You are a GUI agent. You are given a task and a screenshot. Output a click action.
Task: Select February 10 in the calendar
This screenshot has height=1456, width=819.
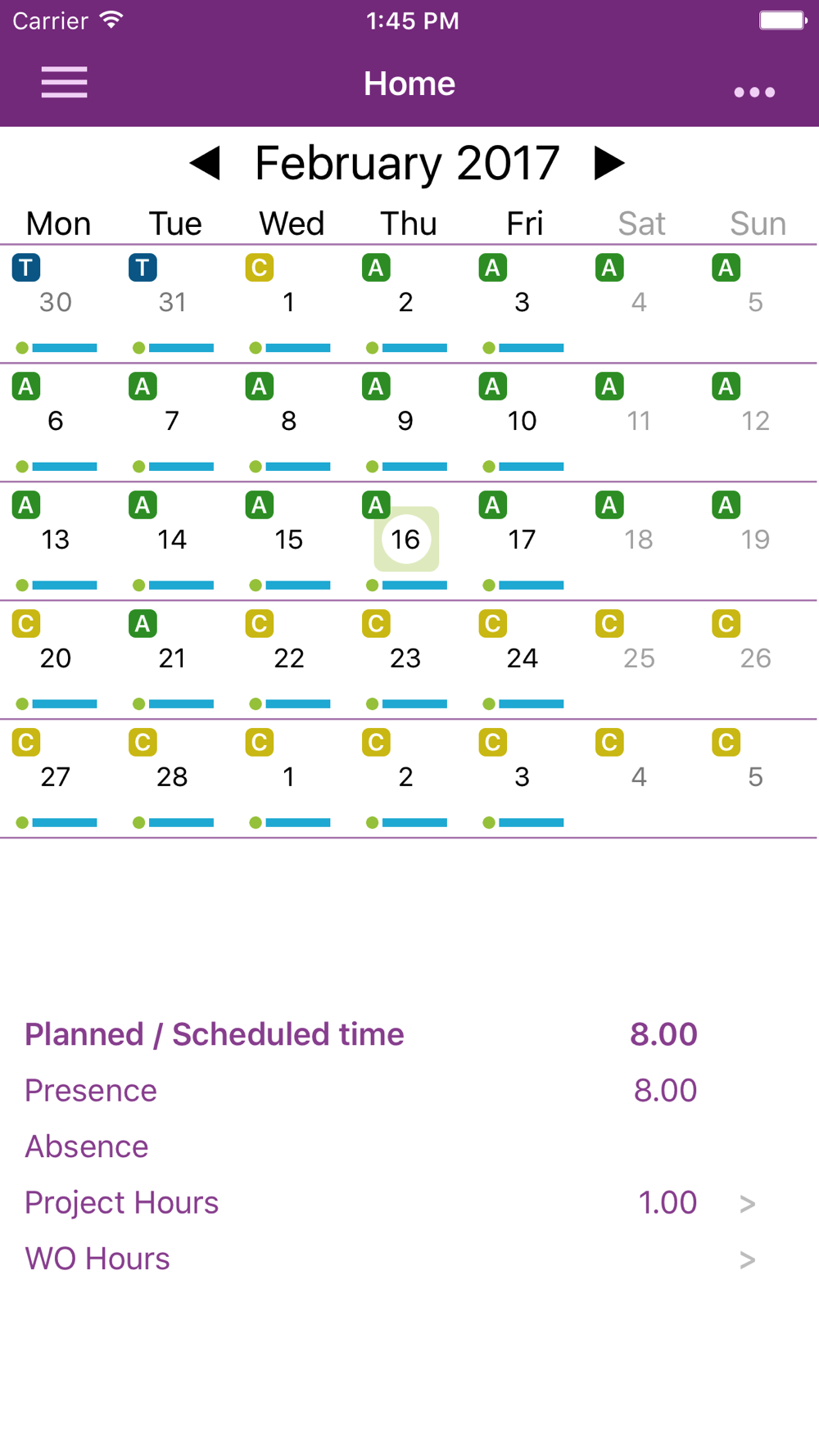pyautogui.click(x=522, y=421)
